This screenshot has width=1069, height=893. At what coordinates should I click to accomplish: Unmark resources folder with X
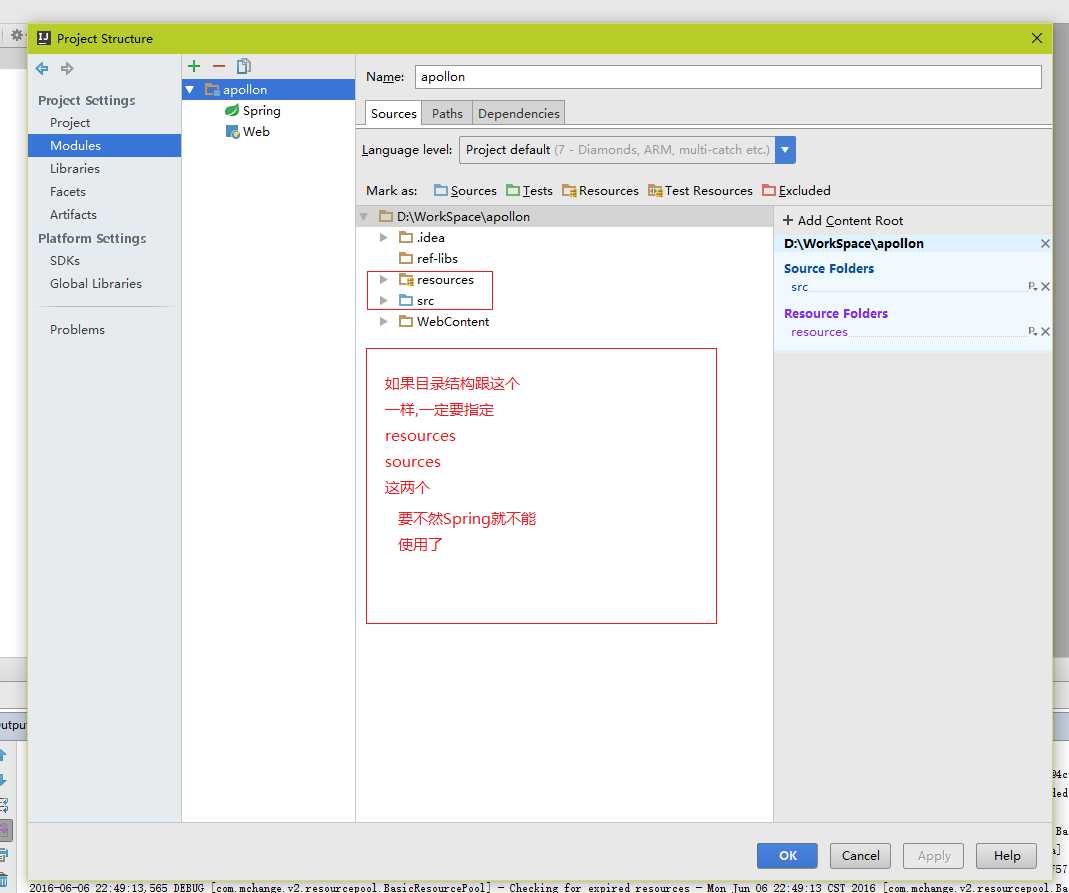tap(1045, 331)
